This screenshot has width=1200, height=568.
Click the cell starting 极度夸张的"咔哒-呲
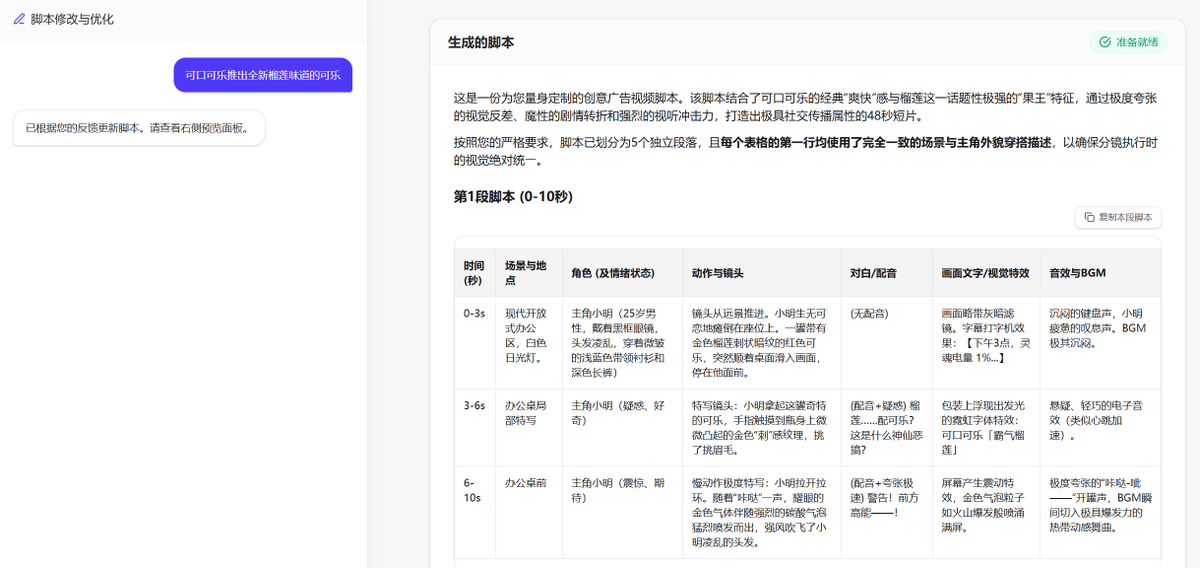pyautogui.click(x=1100, y=511)
